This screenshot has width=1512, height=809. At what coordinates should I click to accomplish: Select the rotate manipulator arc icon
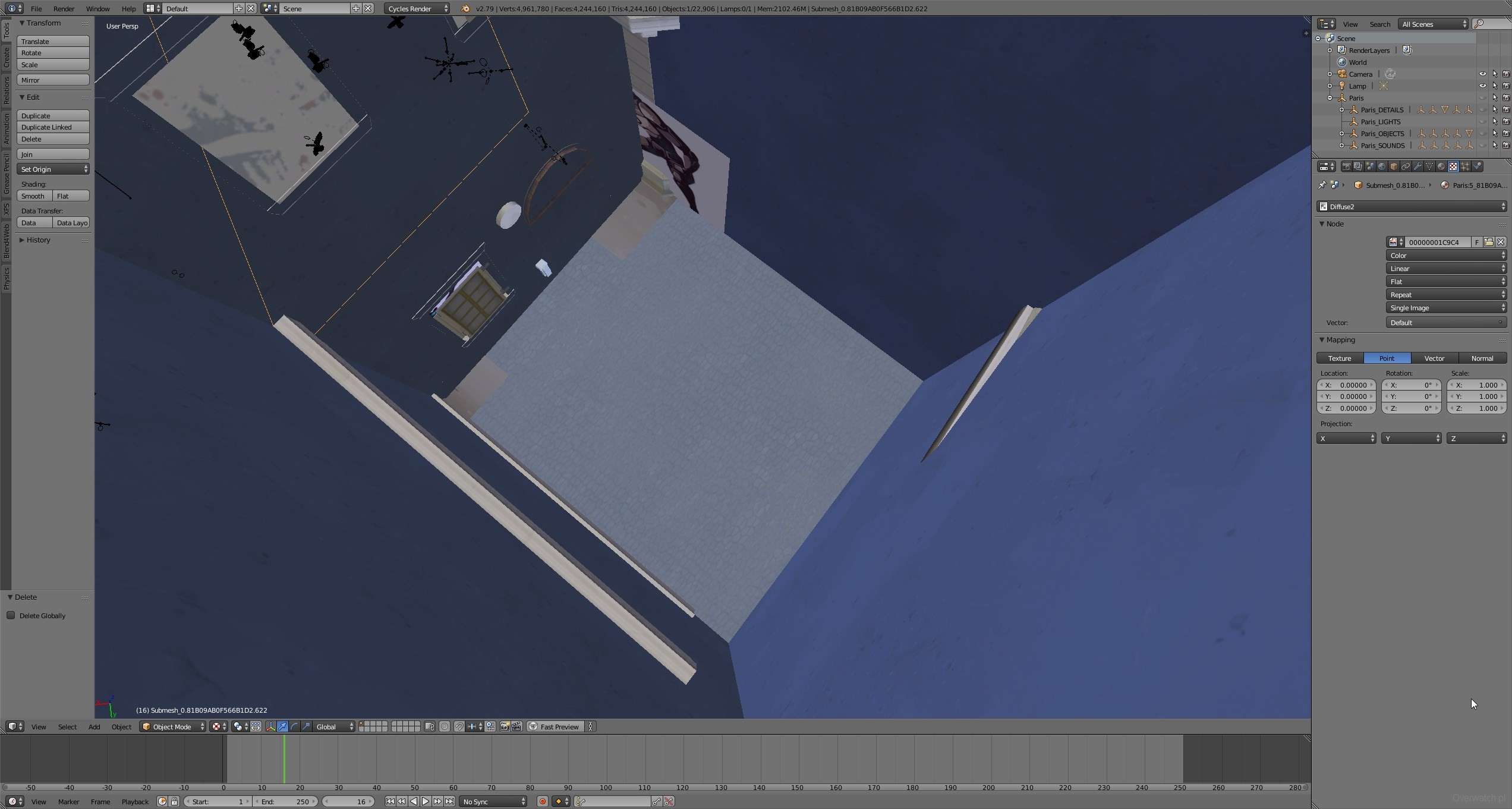(x=294, y=727)
